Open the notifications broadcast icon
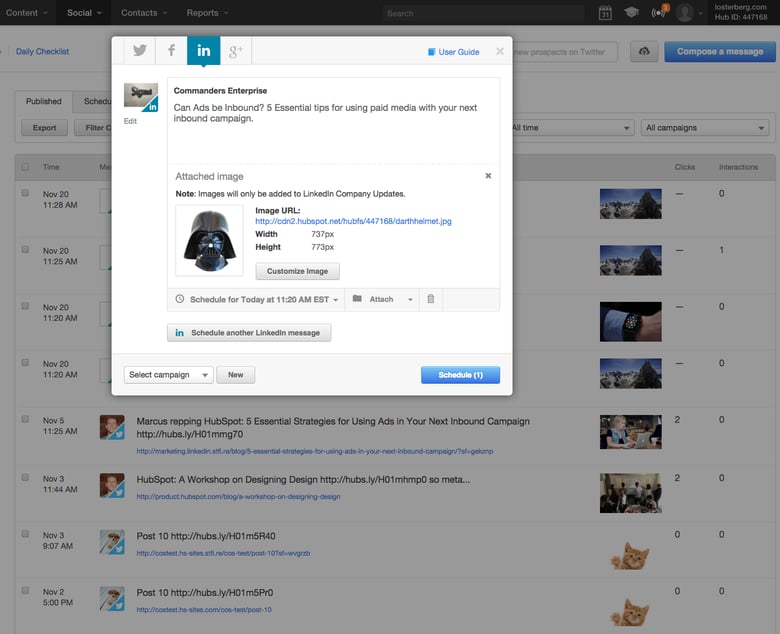This screenshot has width=780, height=634. [x=660, y=12]
